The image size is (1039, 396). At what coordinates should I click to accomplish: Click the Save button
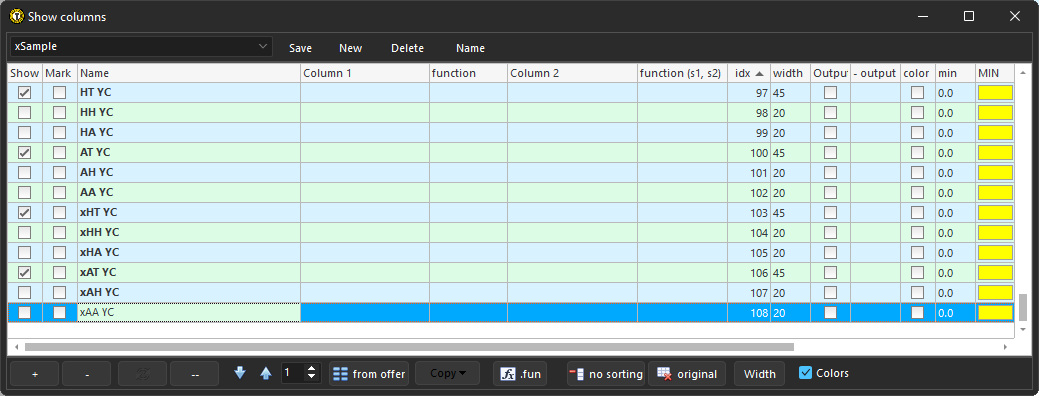(300, 48)
